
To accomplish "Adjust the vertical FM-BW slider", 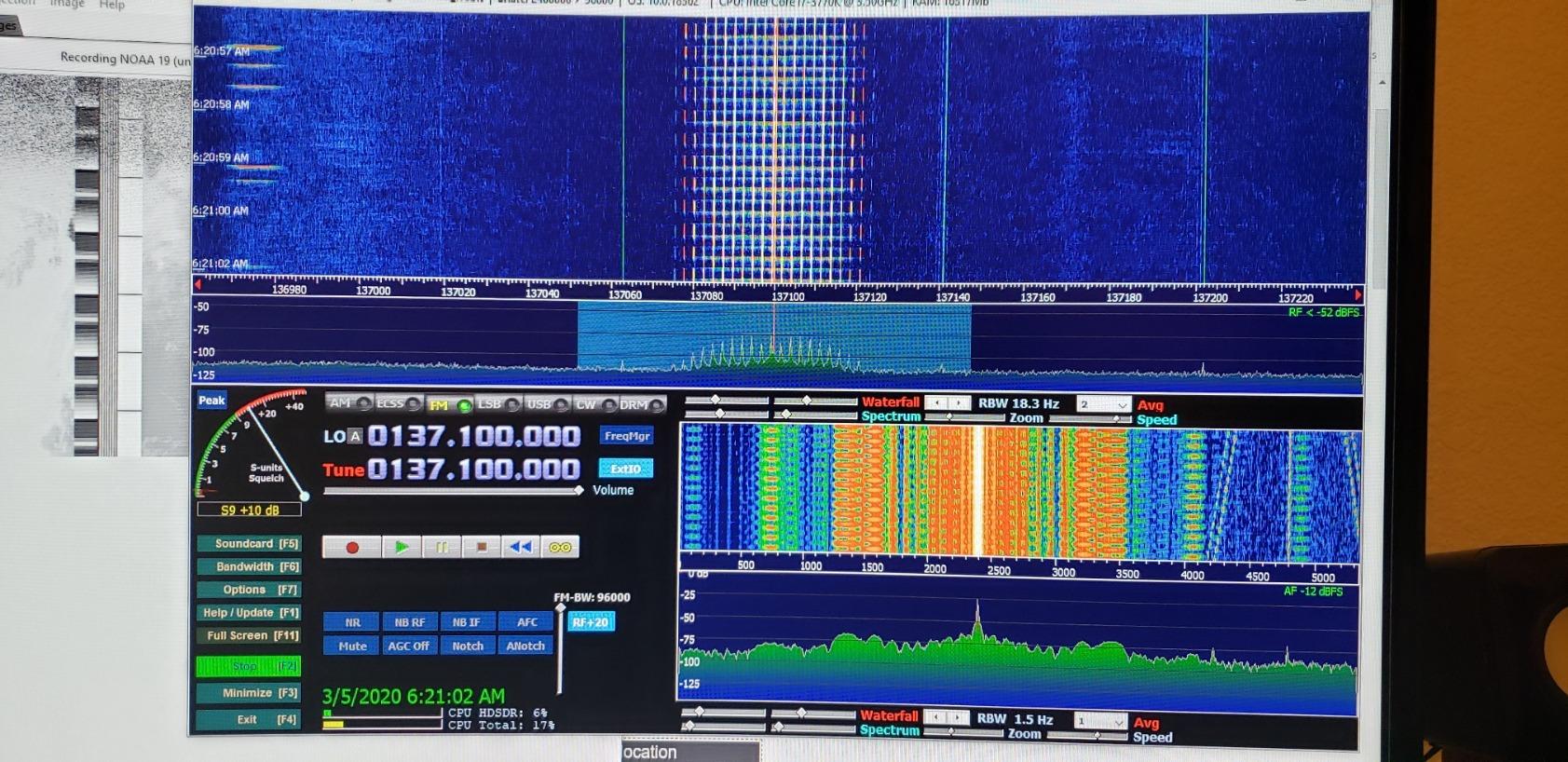I will 560,609.
